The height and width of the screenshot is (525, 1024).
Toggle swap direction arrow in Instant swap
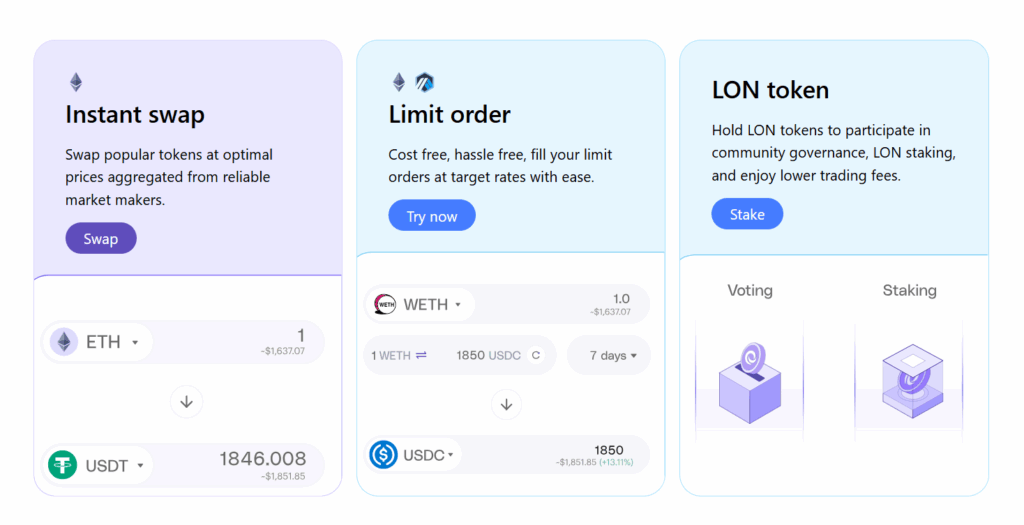pyautogui.click(x=186, y=402)
